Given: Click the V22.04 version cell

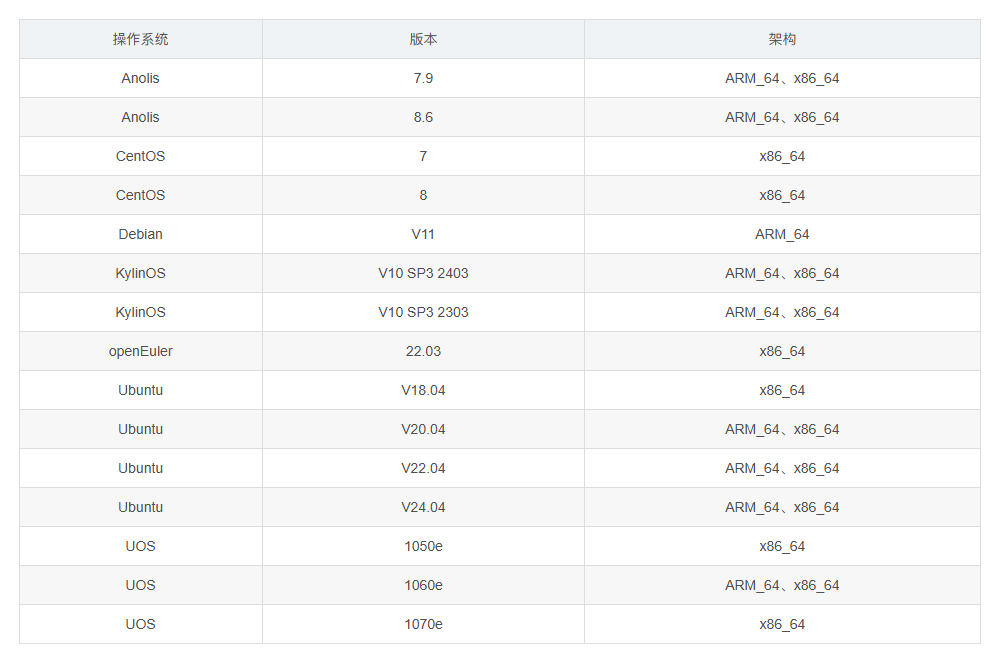Looking at the screenshot, I should point(423,468).
